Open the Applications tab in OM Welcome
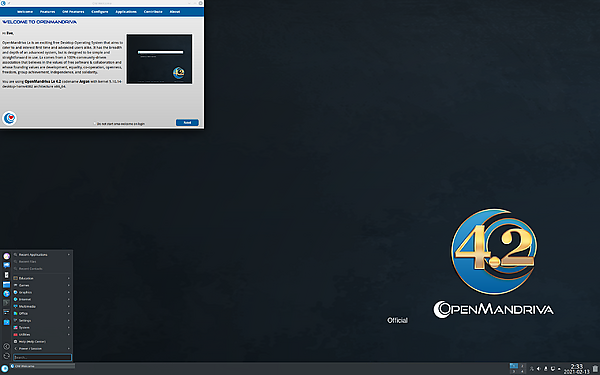This screenshot has height=375, width=600. pos(126,11)
